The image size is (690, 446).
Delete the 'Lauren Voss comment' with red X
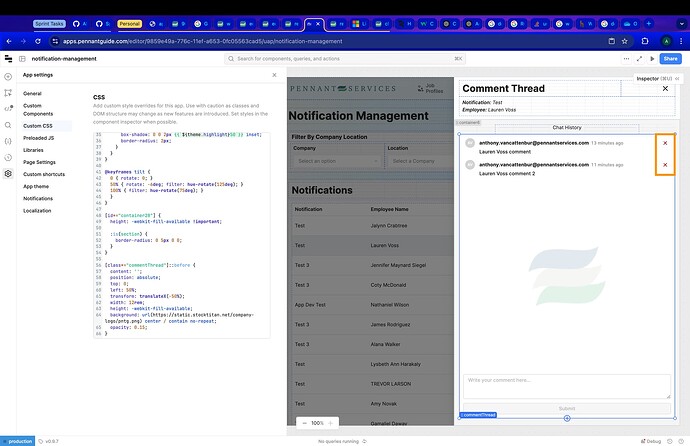pos(665,143)
